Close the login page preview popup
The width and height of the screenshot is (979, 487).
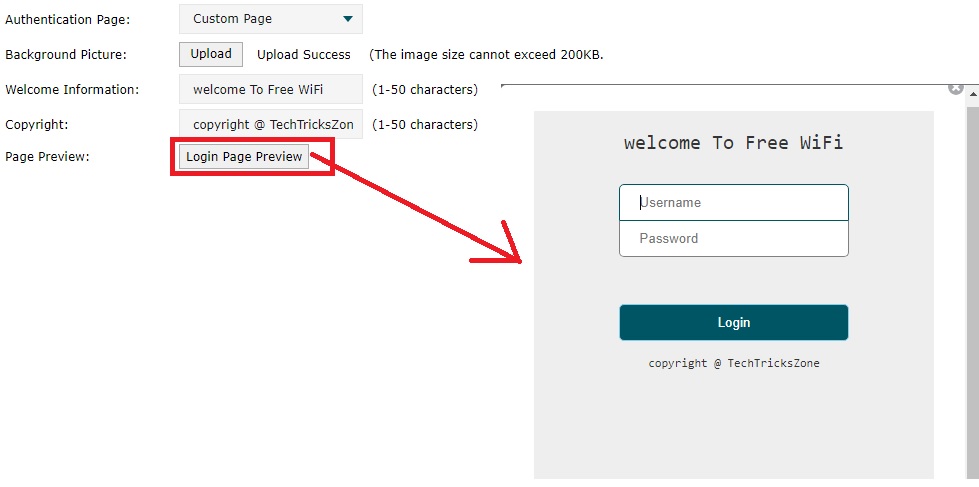coord(955,88)
